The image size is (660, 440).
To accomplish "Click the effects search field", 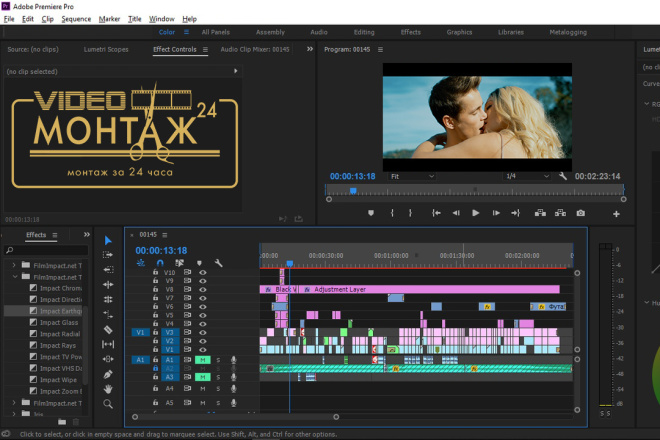I will click(46, 250).
